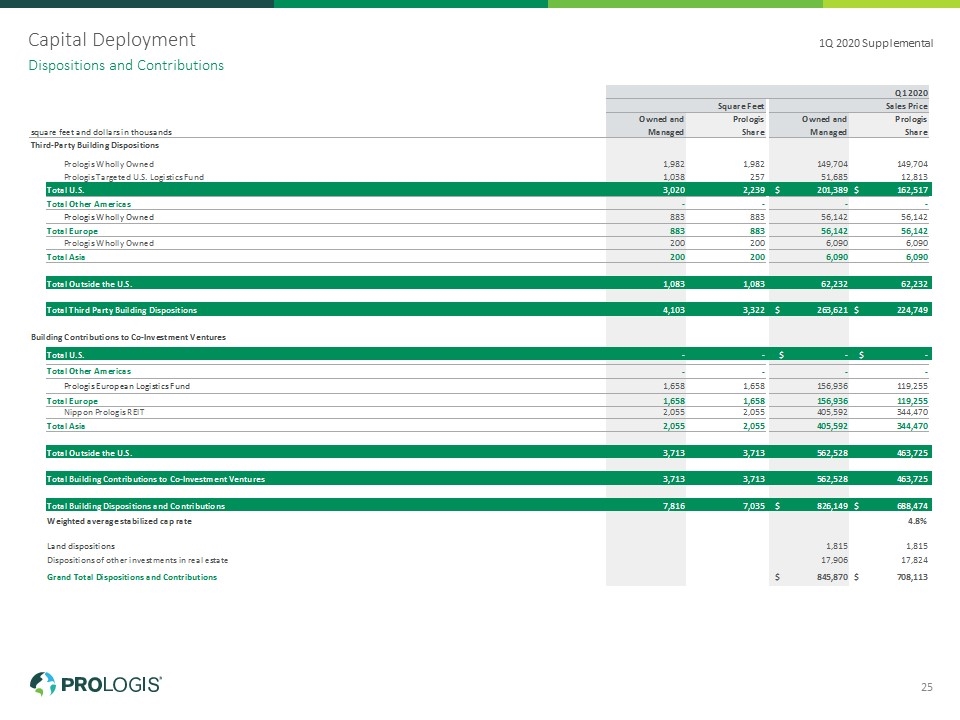Click 'square feet and dollars in thousands' note
Viewport: 960px width, 720px height.
(x=102, y=132)
